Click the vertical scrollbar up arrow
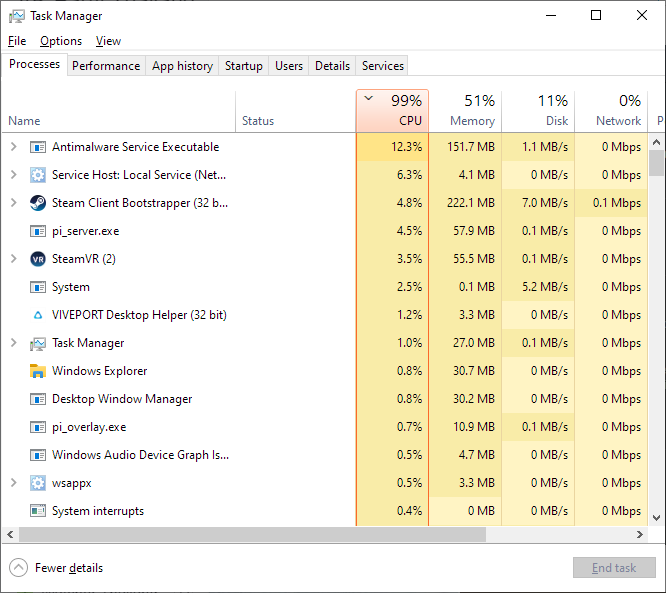Image resolution: width=666 pixels, height=593 pixels. coord(657,142)
